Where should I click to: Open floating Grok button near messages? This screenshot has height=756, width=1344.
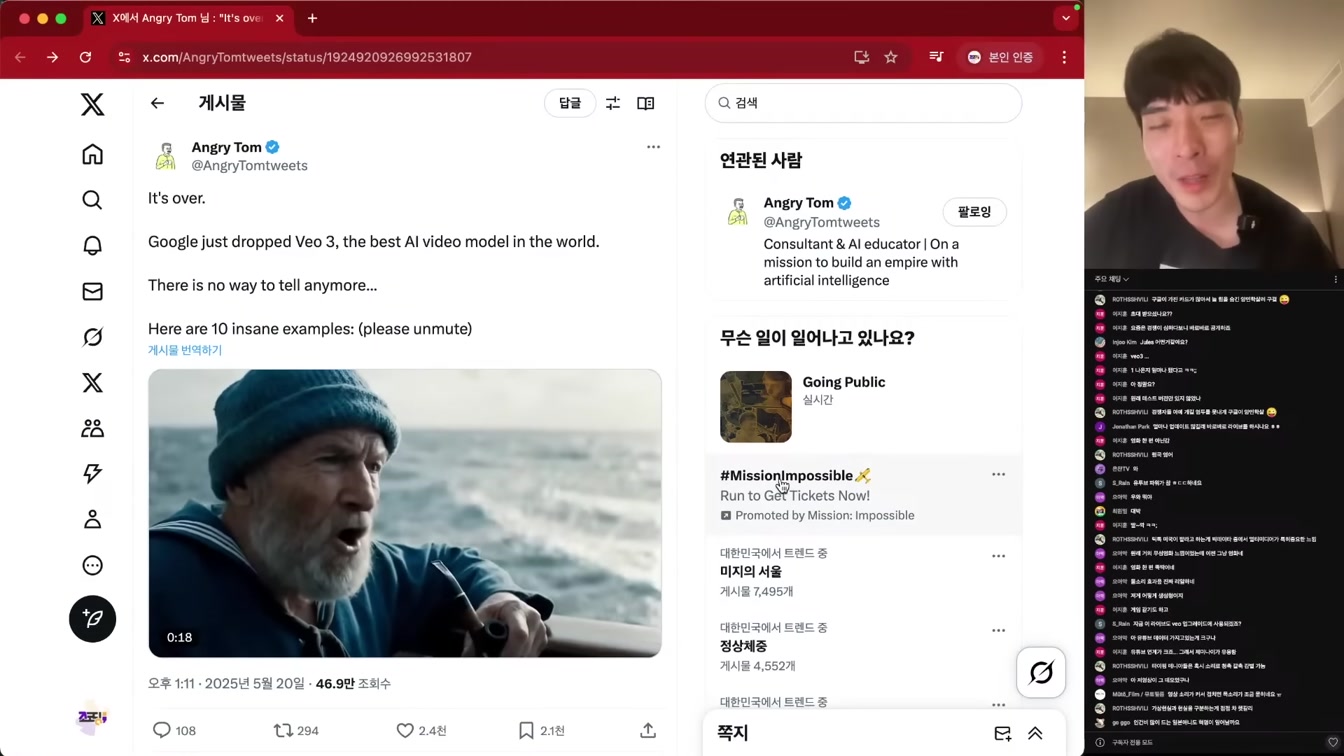(x=1041, y=672)
